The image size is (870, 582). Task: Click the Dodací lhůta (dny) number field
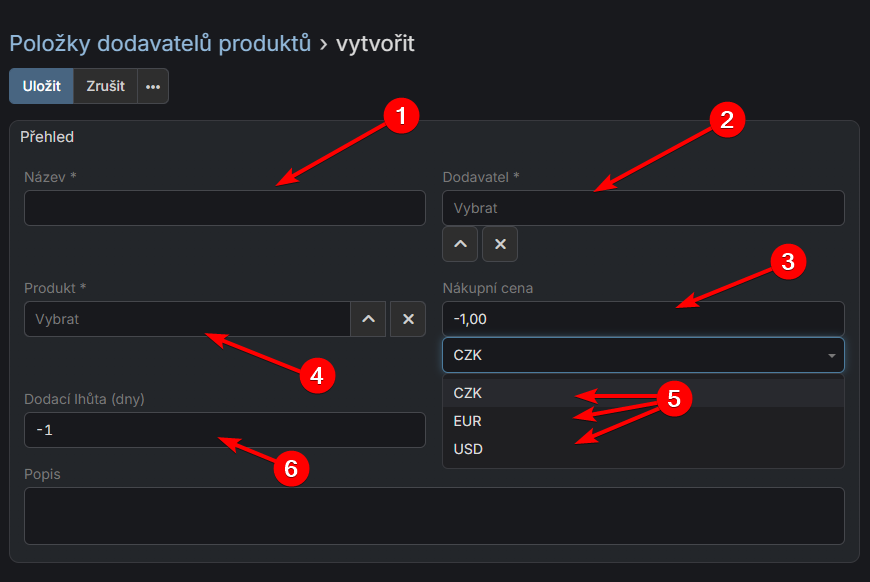[225, 430]
